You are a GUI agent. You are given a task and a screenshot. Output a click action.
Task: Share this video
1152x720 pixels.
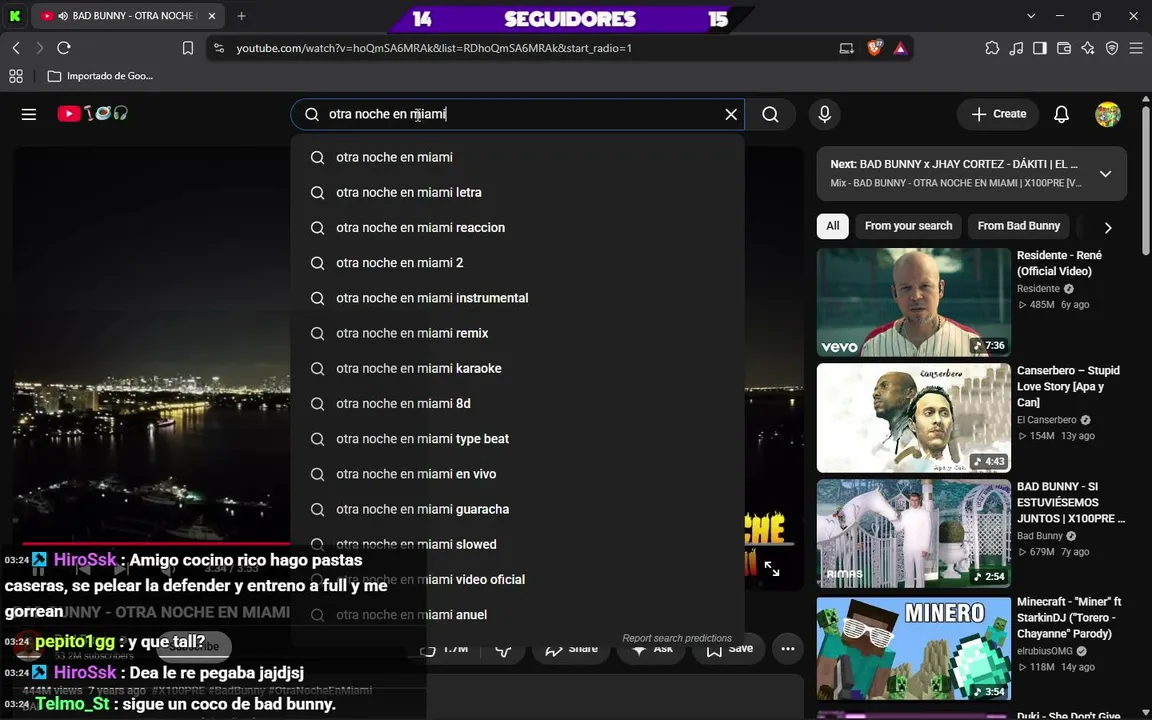tap(572, 649)
